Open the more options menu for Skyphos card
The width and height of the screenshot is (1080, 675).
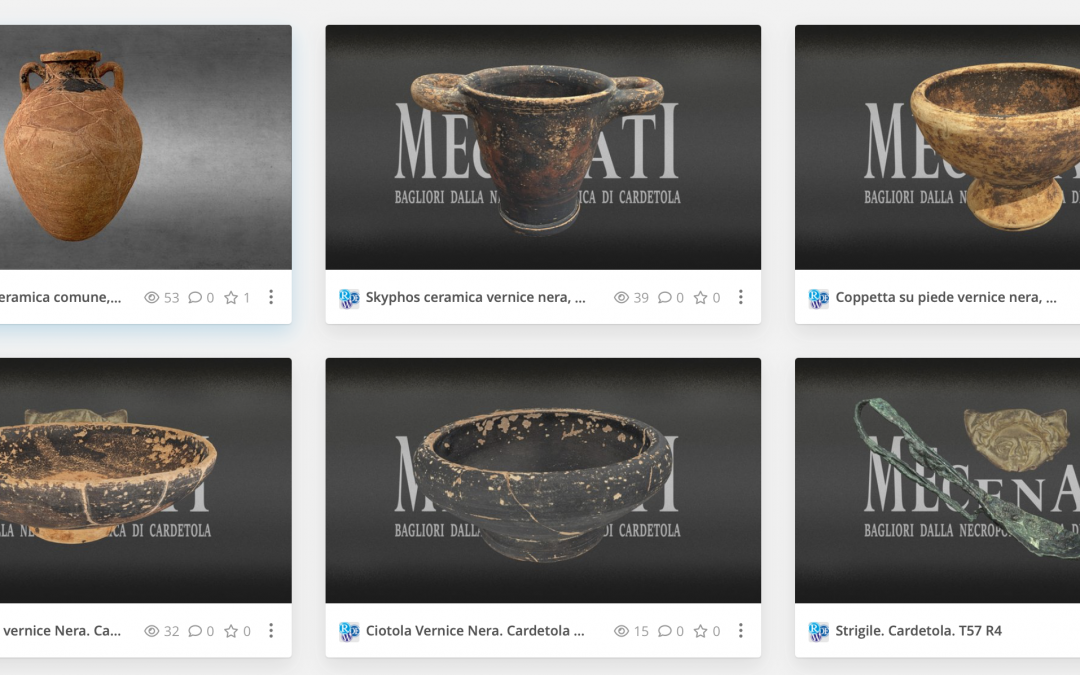point(740,297)
